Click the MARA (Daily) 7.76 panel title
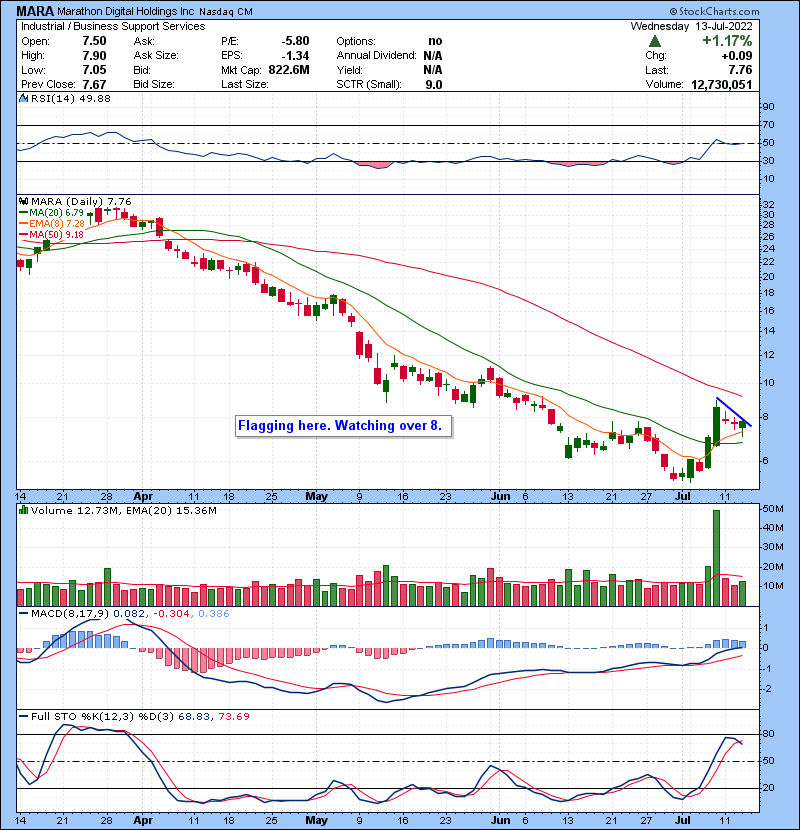 pos(81,202)
